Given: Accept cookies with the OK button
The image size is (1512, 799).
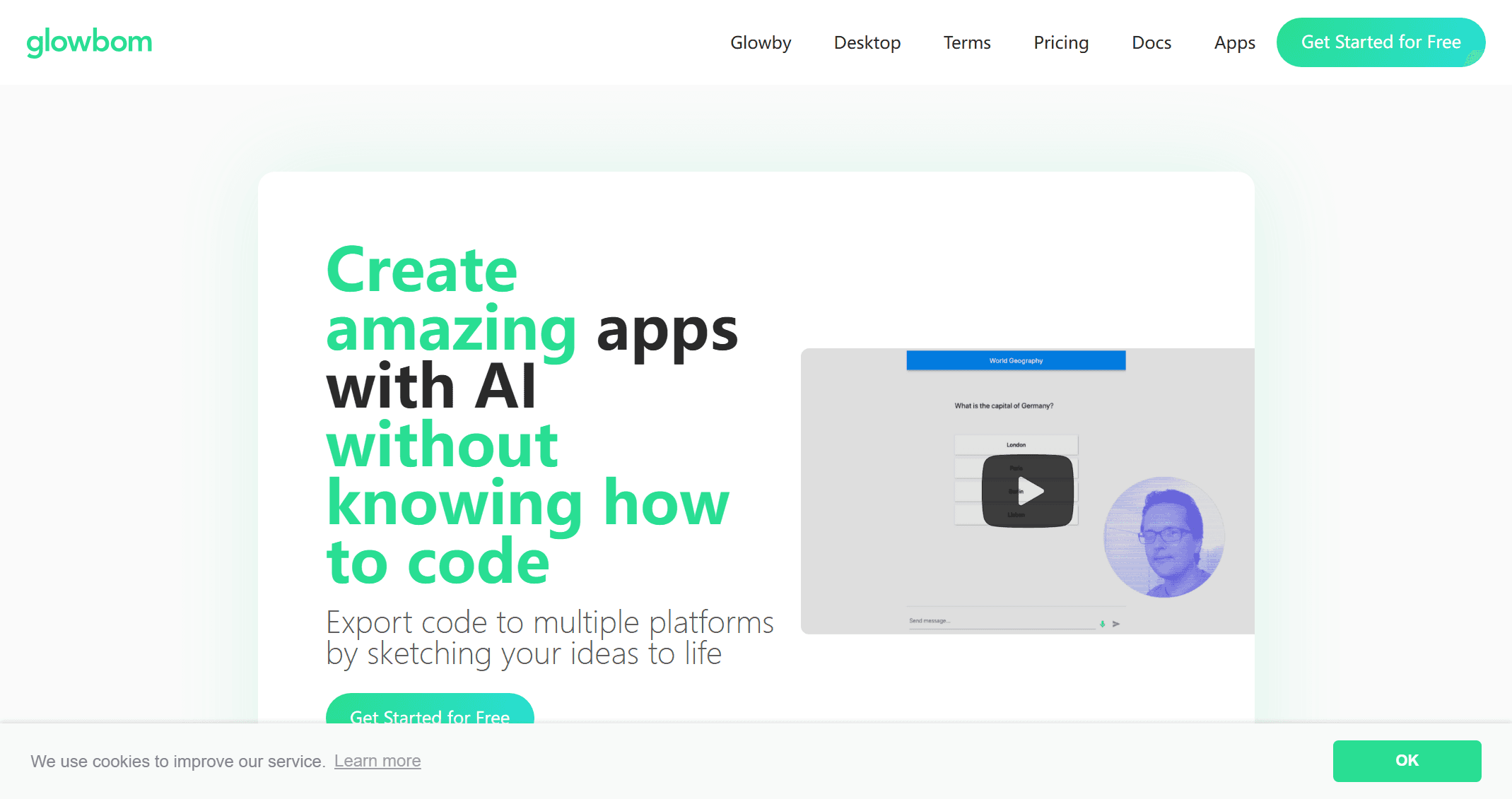Looking at the screenshot, I should pos(1407,761).
